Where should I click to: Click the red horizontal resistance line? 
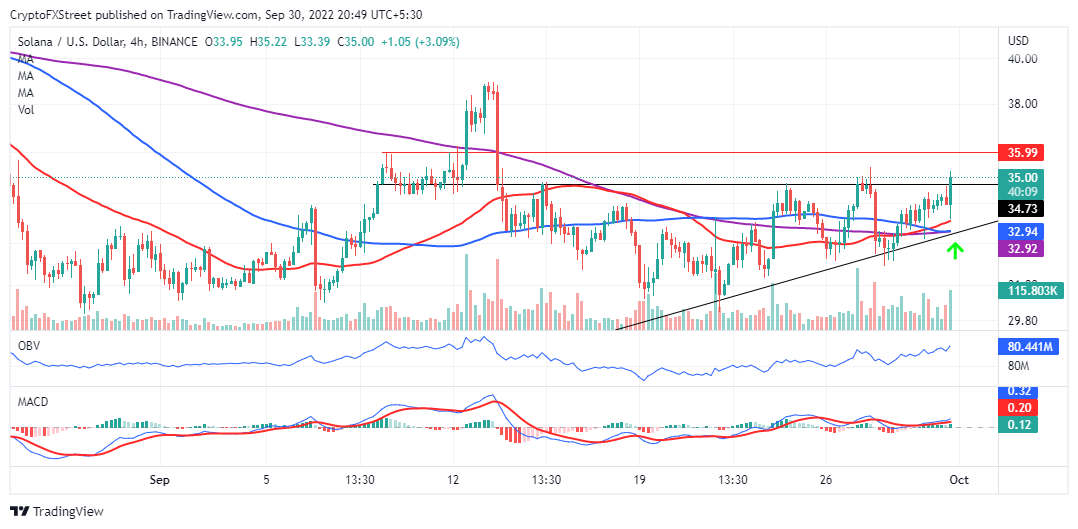pos(689,152)
